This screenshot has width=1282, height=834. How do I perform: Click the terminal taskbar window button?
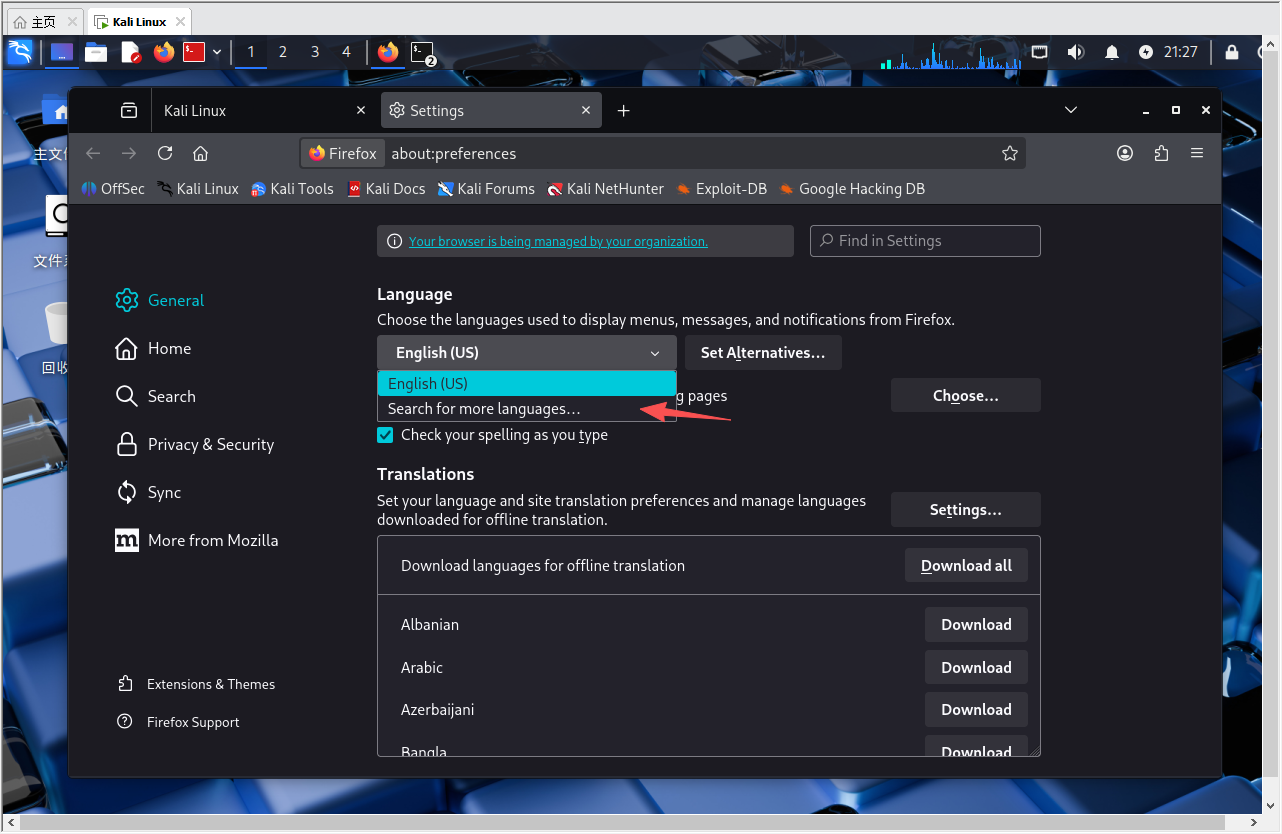click(x=424, y=52)
